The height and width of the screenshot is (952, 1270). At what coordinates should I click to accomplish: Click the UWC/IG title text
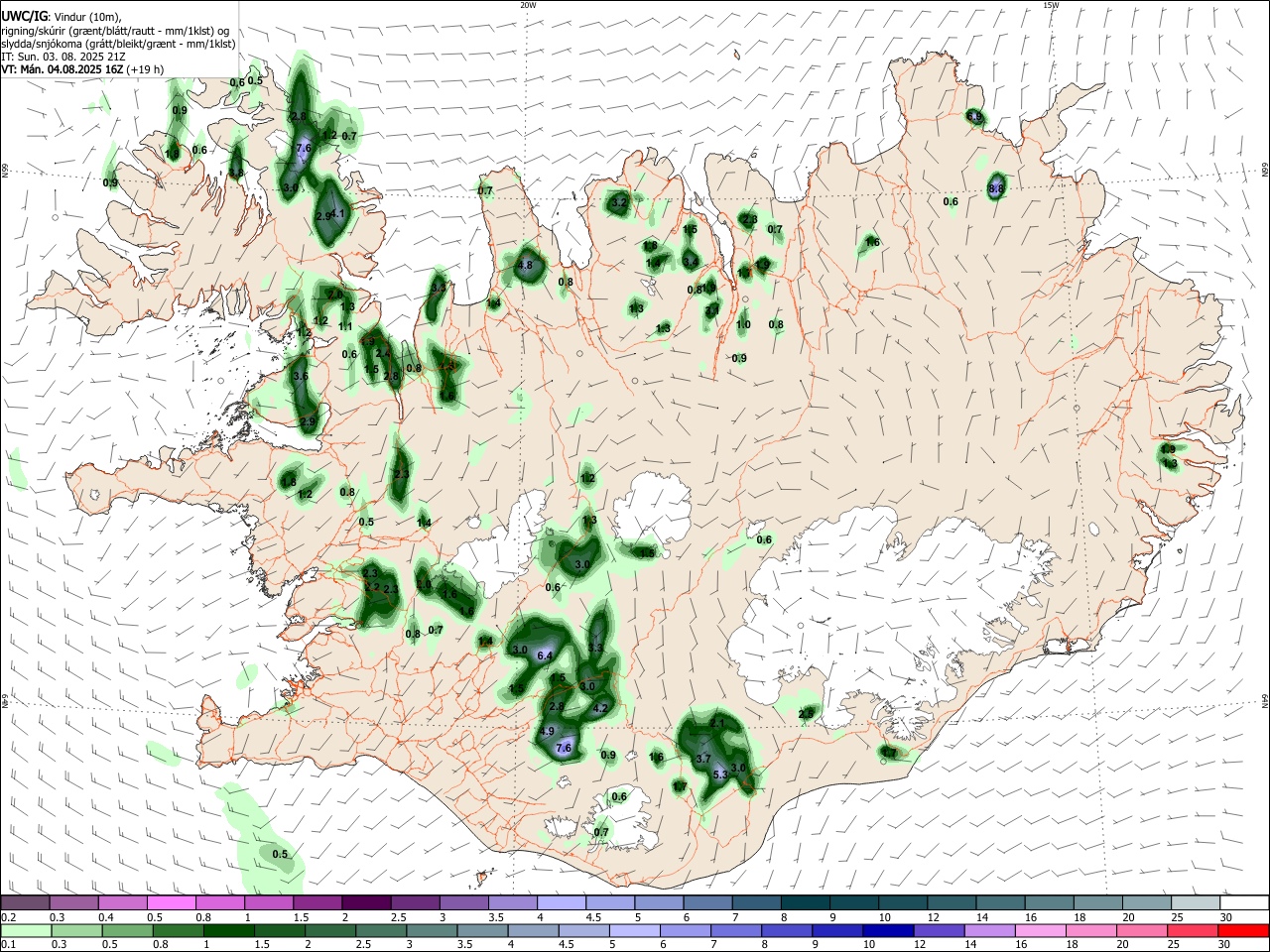tap(24, 17)
